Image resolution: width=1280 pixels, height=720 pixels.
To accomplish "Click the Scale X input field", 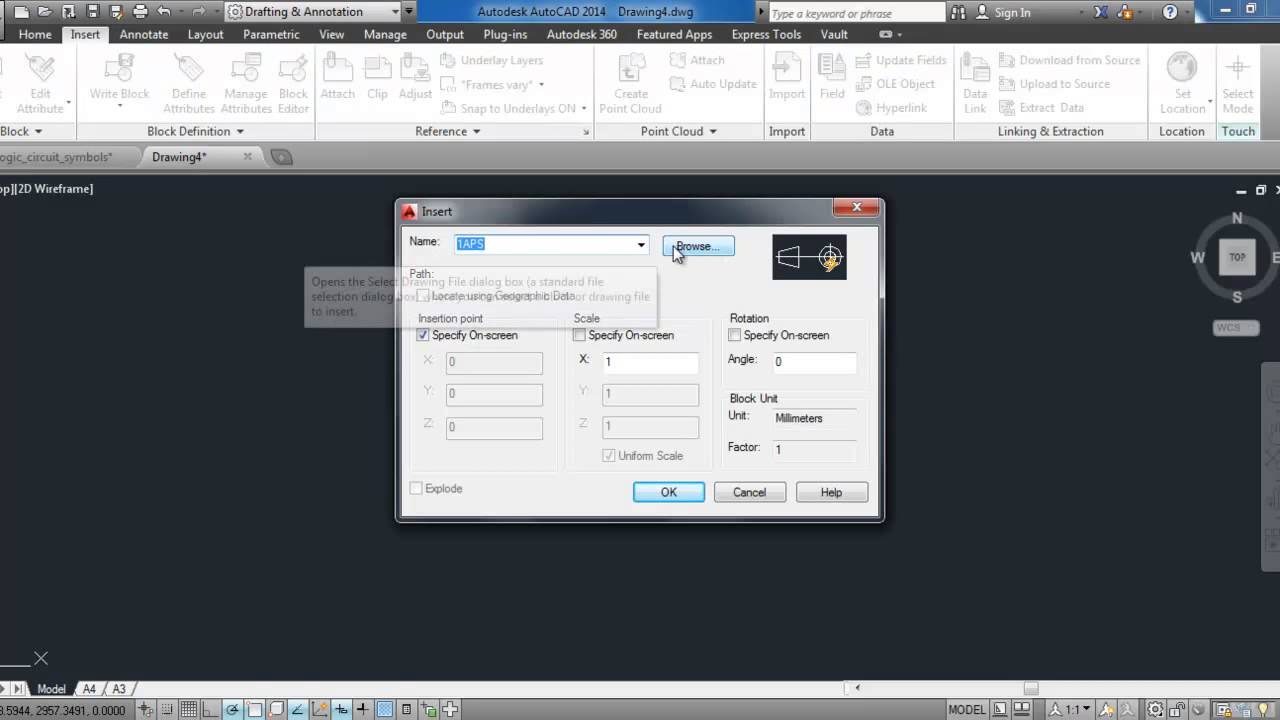I will 650,363.
